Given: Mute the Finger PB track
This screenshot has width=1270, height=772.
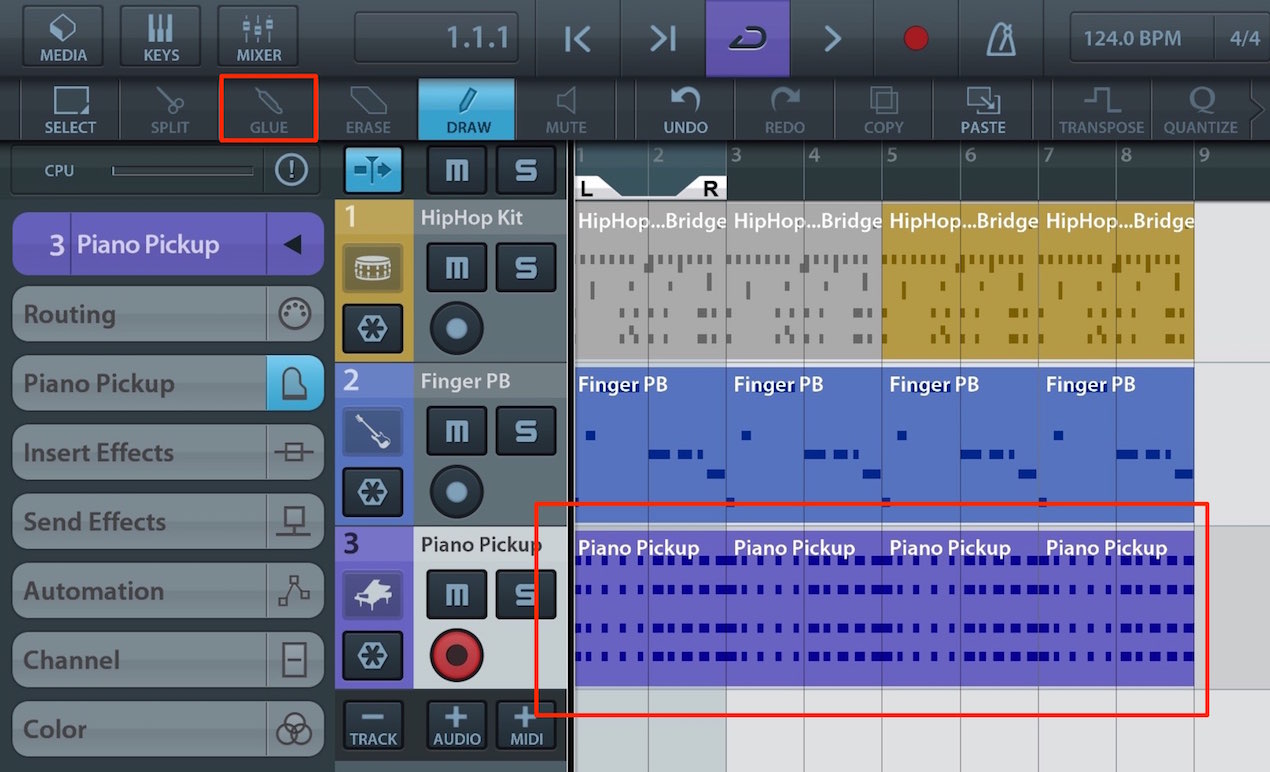Looking at the screenshot, I should tap(456, 431).
